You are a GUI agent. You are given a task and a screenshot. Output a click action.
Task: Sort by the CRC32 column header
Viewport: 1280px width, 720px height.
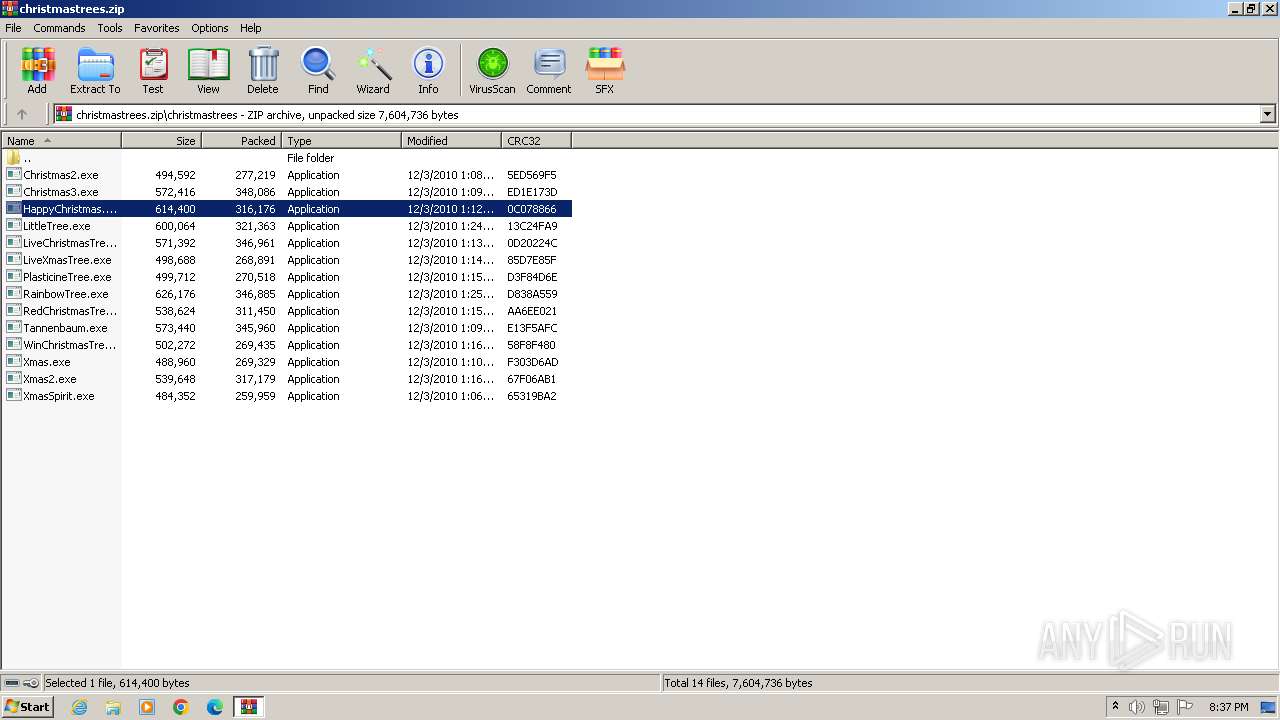click(537, 141)
